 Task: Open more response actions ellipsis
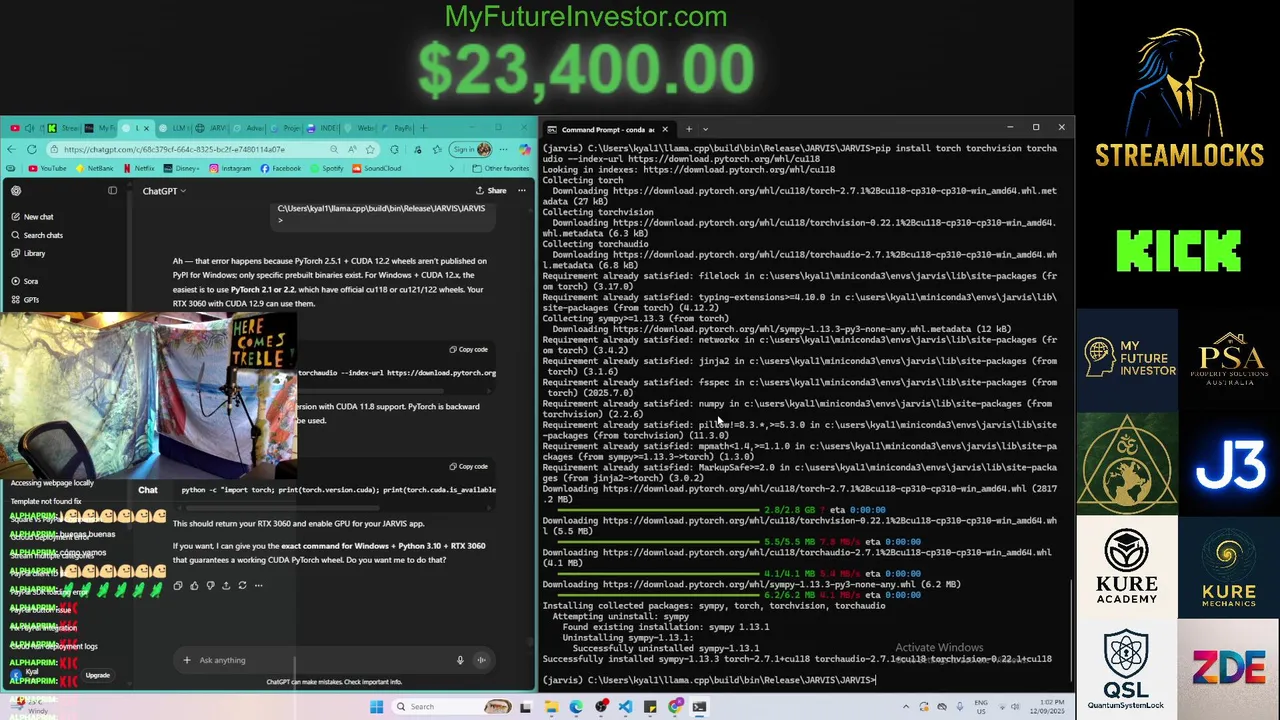coord(258,585)
